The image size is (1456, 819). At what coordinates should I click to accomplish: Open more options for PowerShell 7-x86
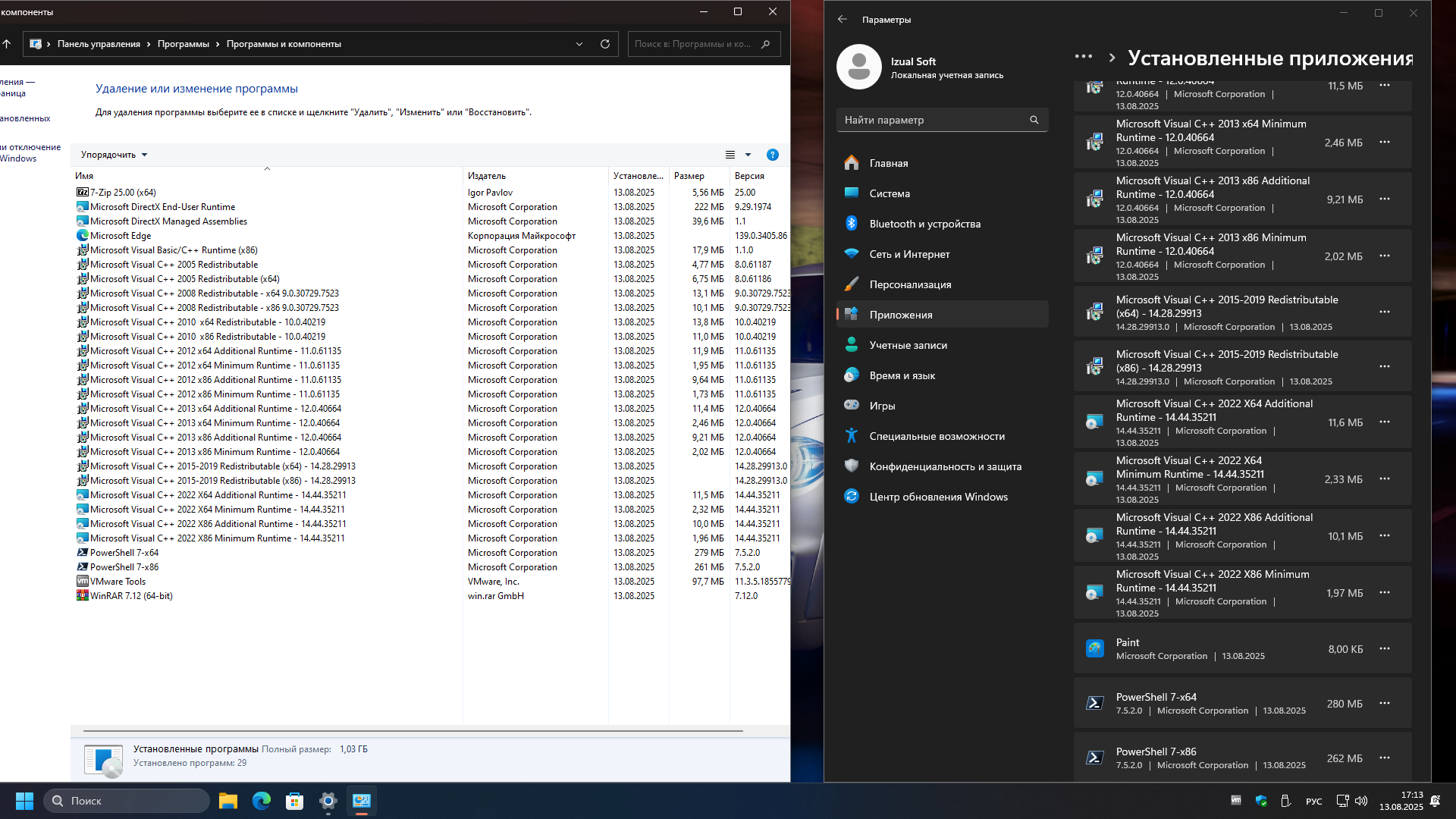tap(1385, 758)
